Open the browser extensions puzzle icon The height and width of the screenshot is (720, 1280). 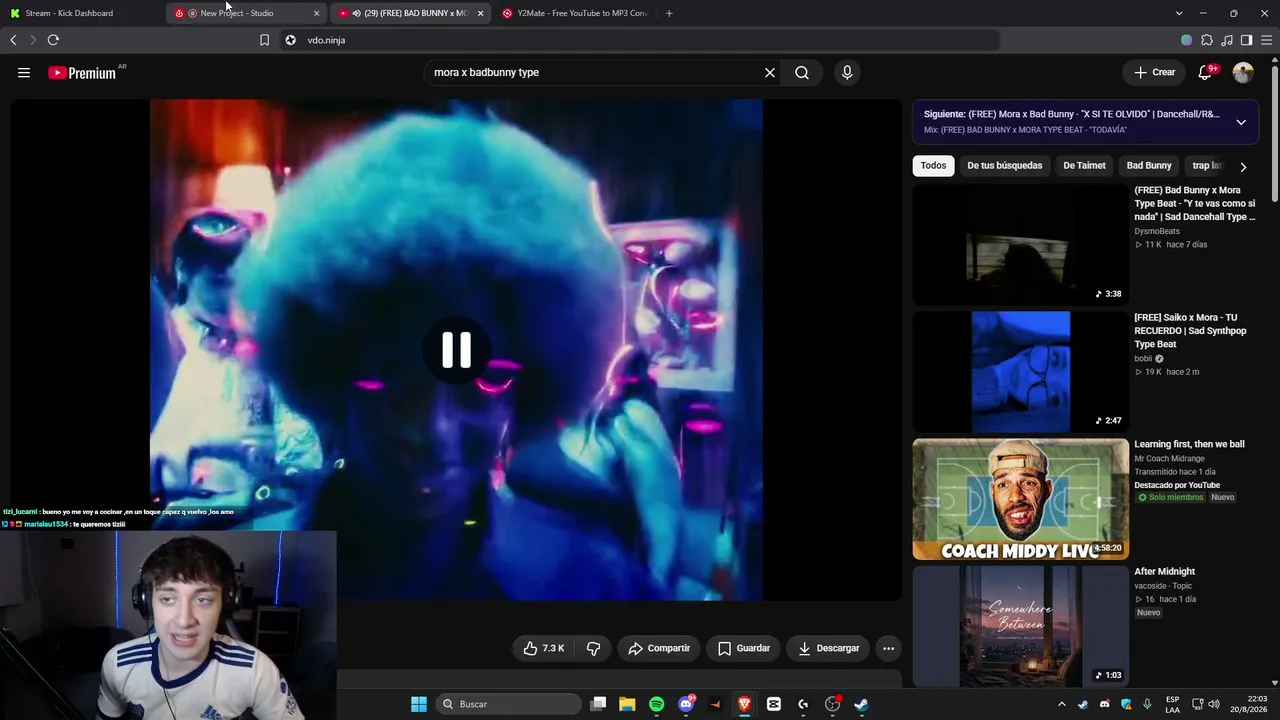tap(1207, 40)
